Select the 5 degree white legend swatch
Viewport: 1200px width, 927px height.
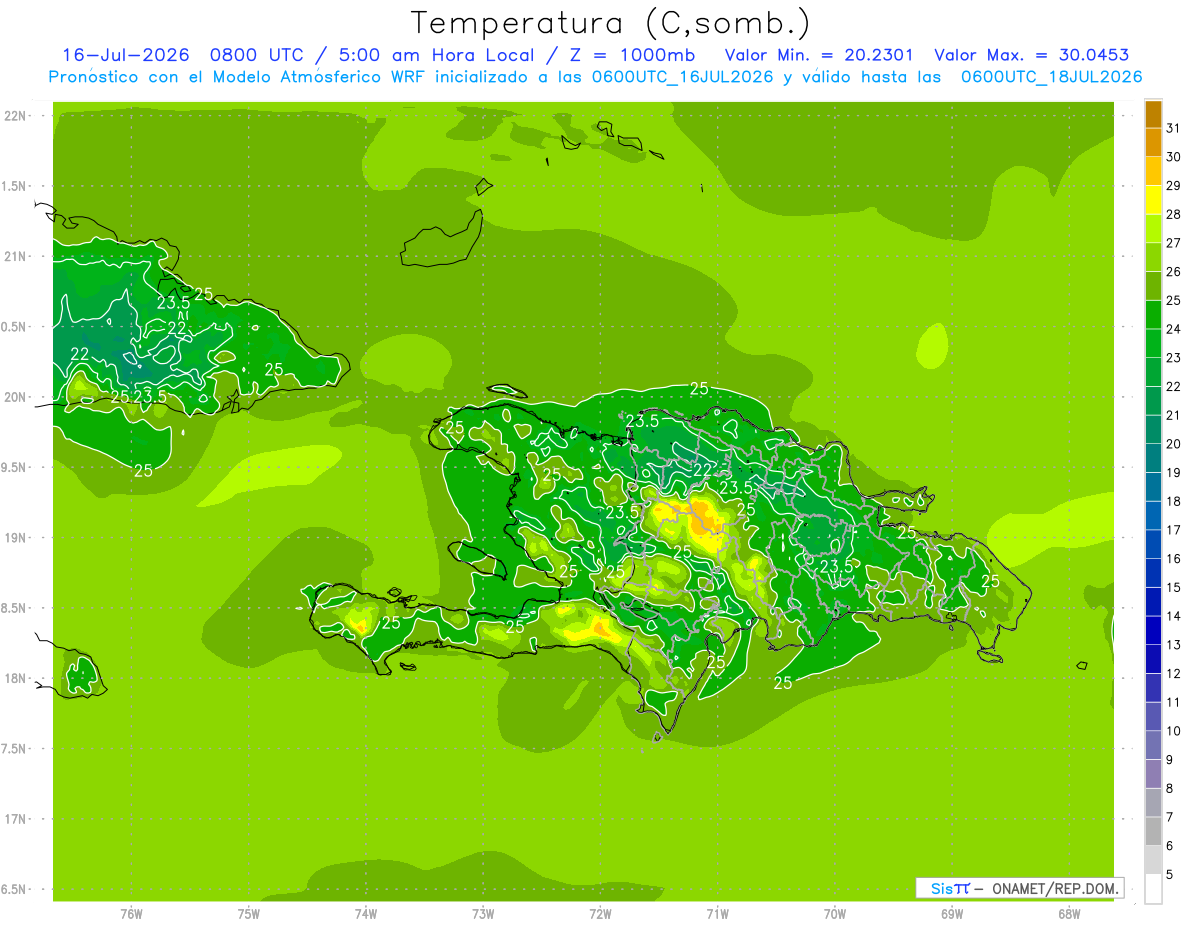coord(1153,889)
